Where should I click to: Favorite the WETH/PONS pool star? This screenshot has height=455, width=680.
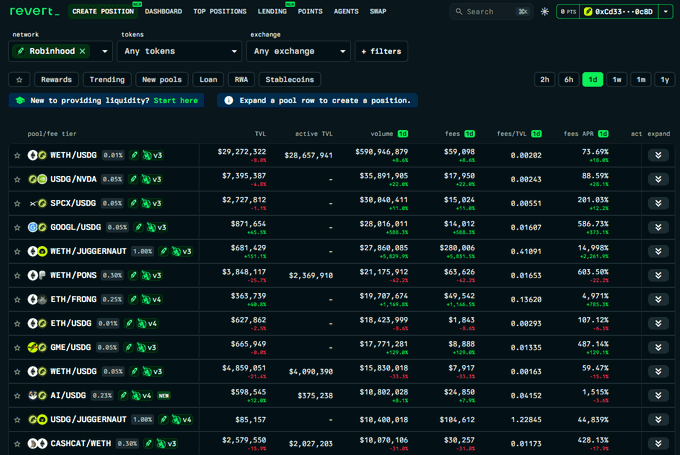tap(17, 275)
